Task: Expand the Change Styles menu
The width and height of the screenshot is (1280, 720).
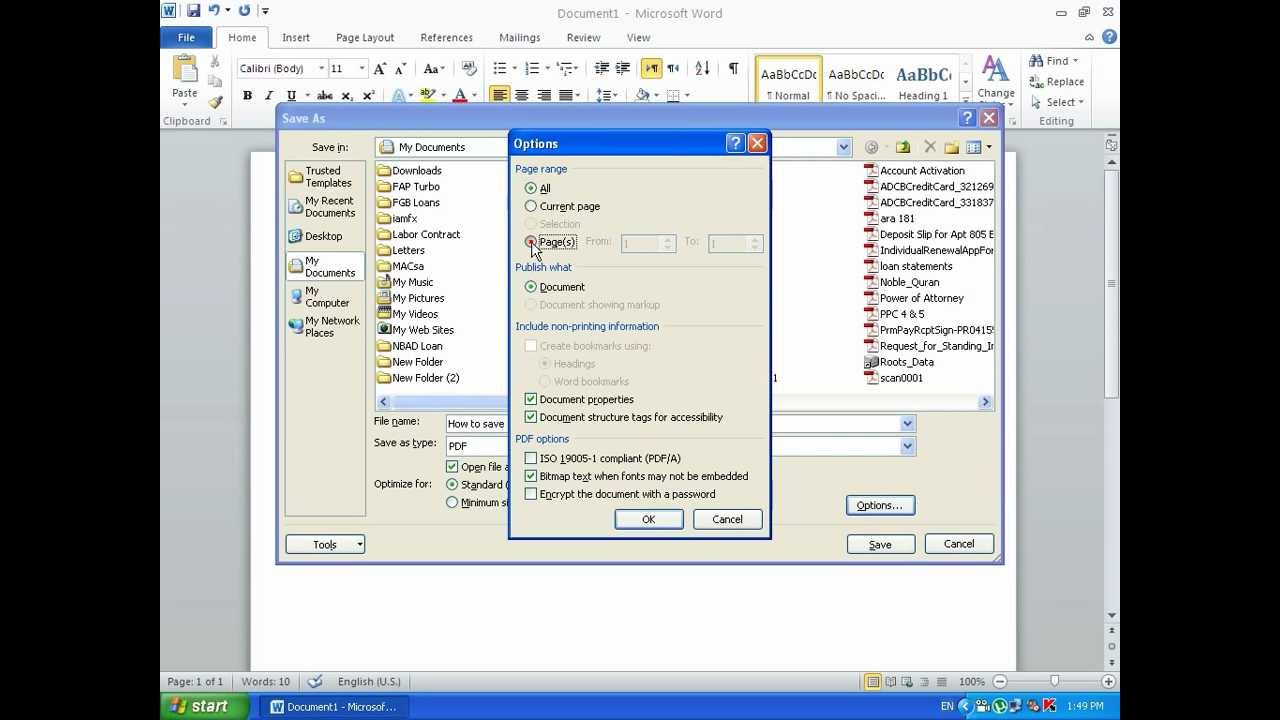Action: point(996,79)
